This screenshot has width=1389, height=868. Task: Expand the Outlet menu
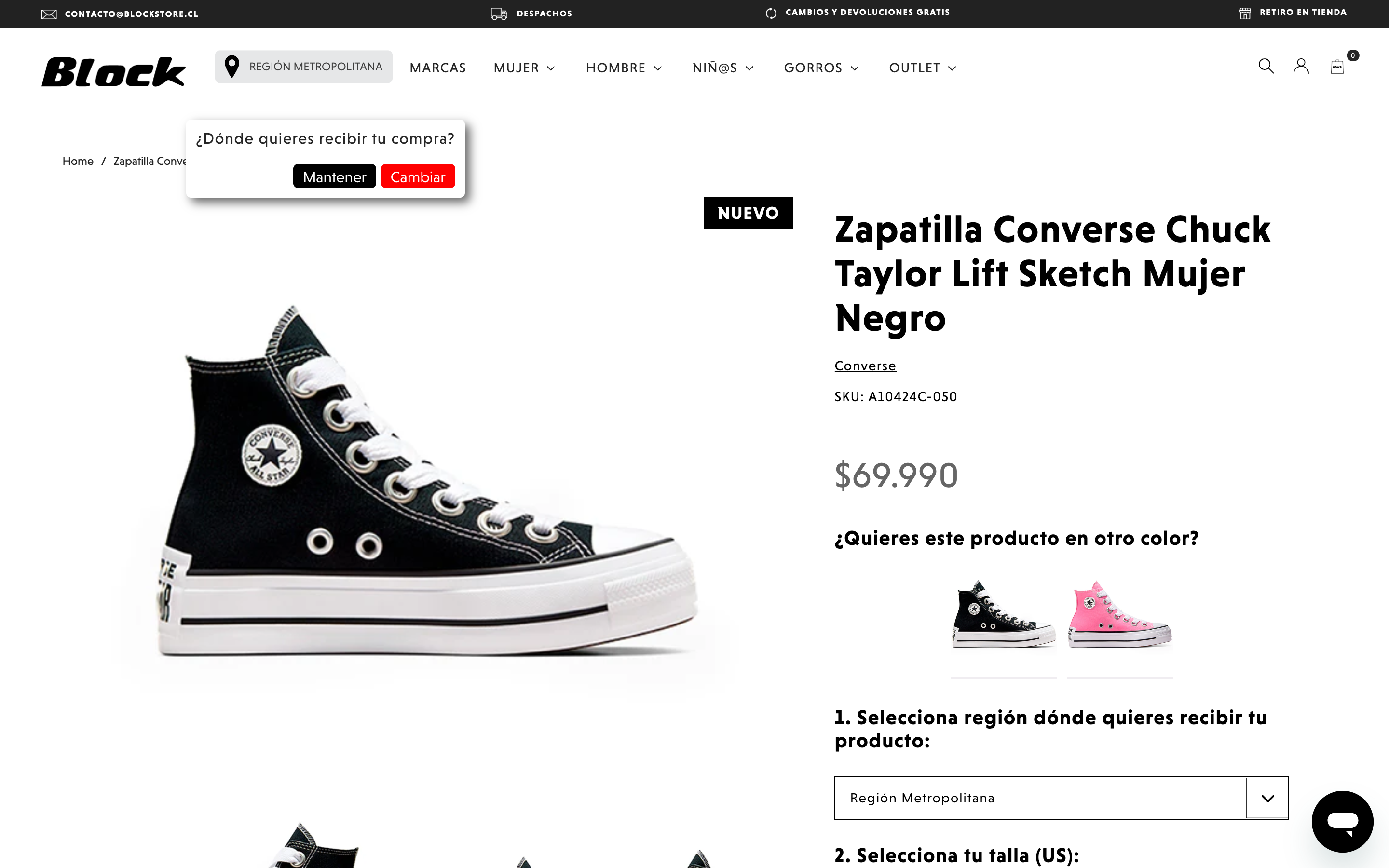pyautogui.click(x=922, y=68)
